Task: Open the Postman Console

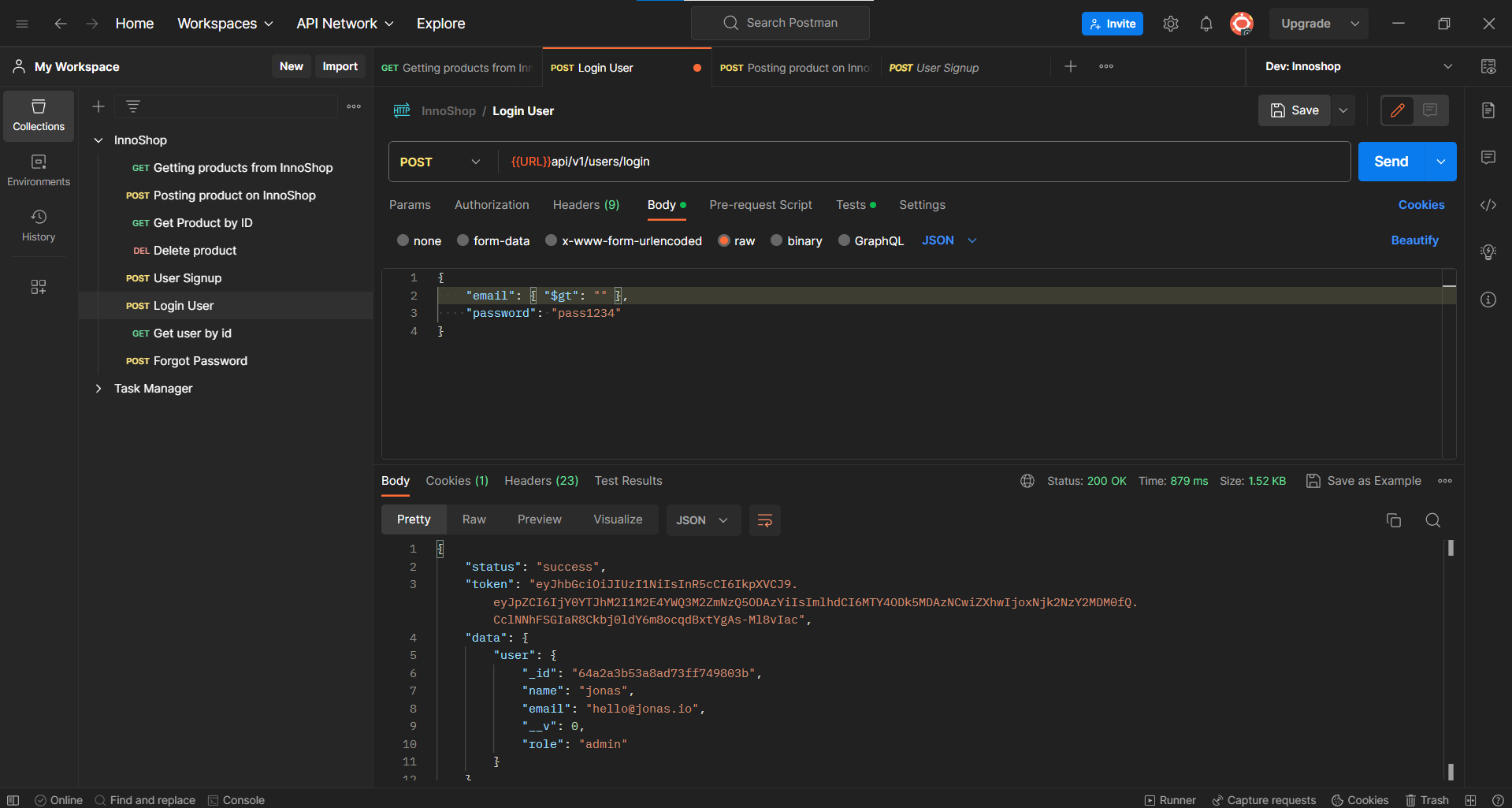Action: (x=236, y=799)
